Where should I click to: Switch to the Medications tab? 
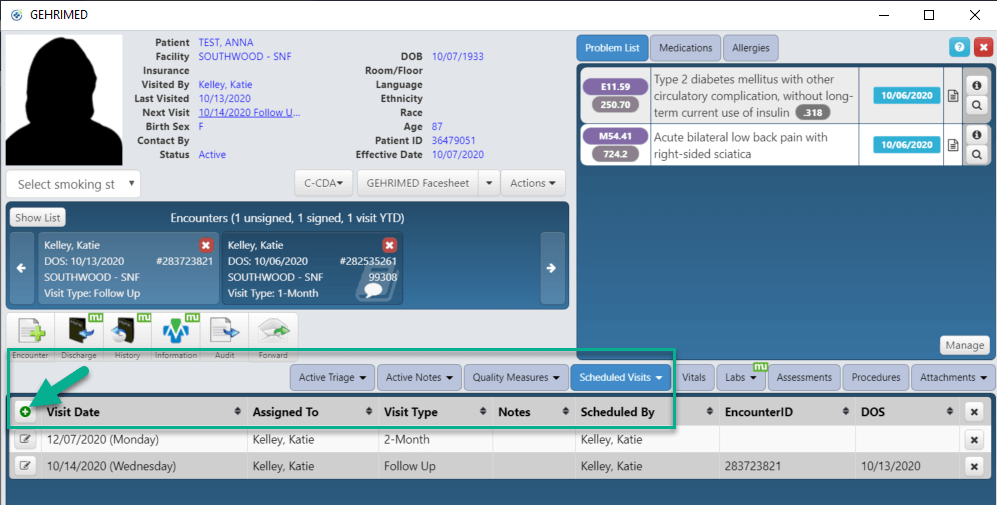coord(685,48)
